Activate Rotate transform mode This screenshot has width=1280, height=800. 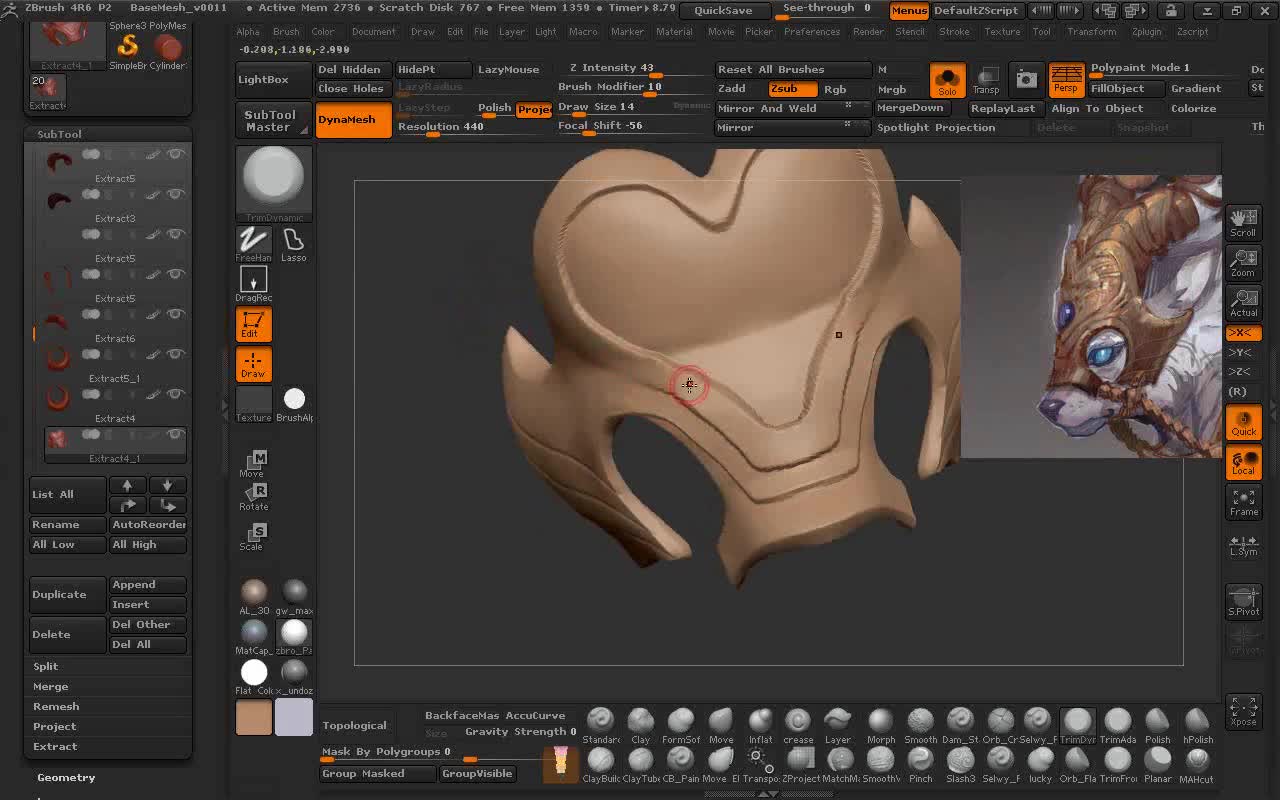click(x=254, y=496)
